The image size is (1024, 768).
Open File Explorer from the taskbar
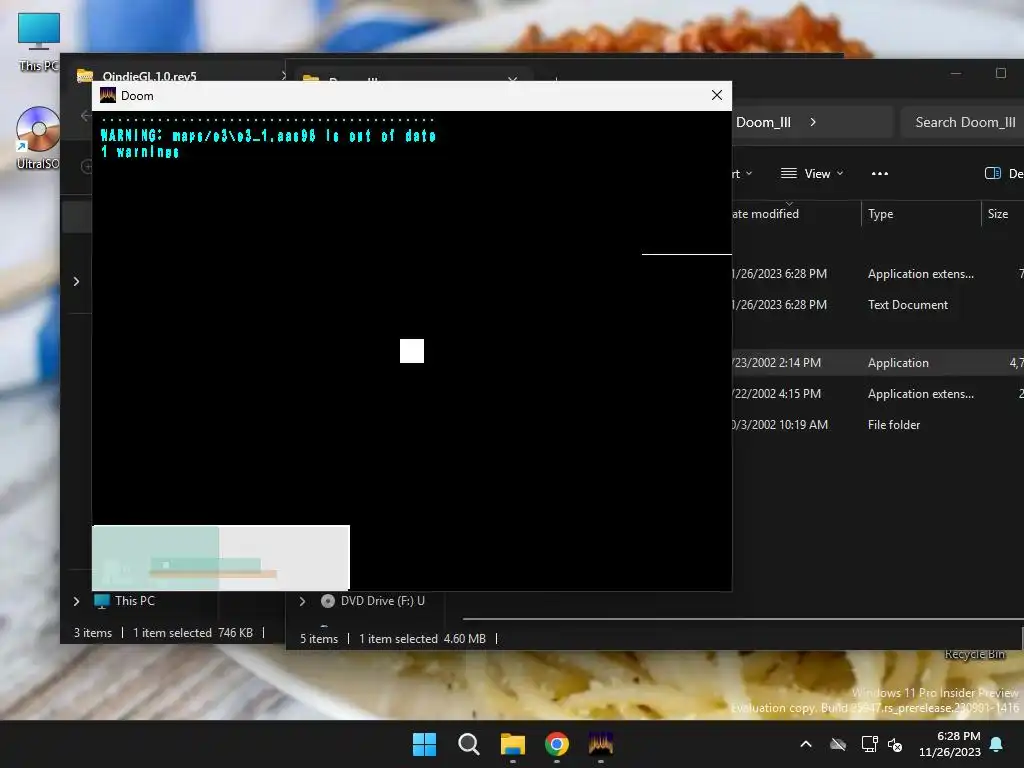point(513,744)
